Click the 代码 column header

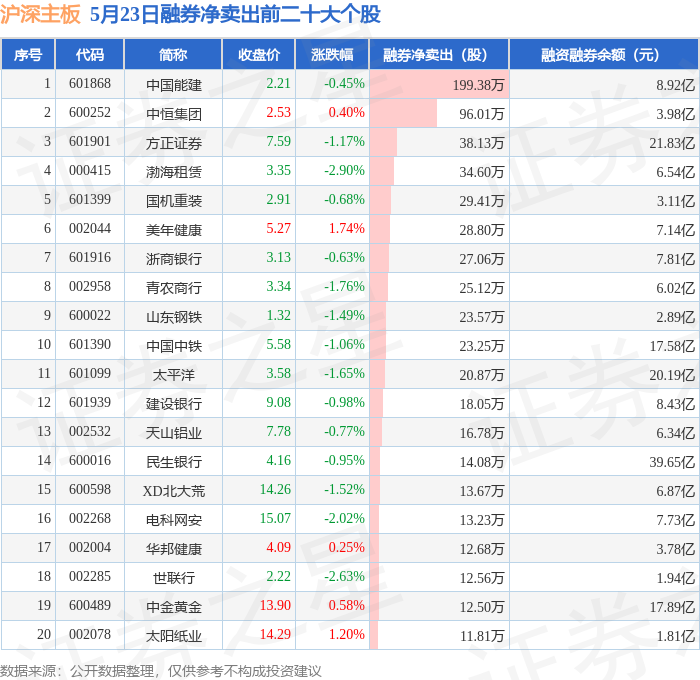(89, 54)
